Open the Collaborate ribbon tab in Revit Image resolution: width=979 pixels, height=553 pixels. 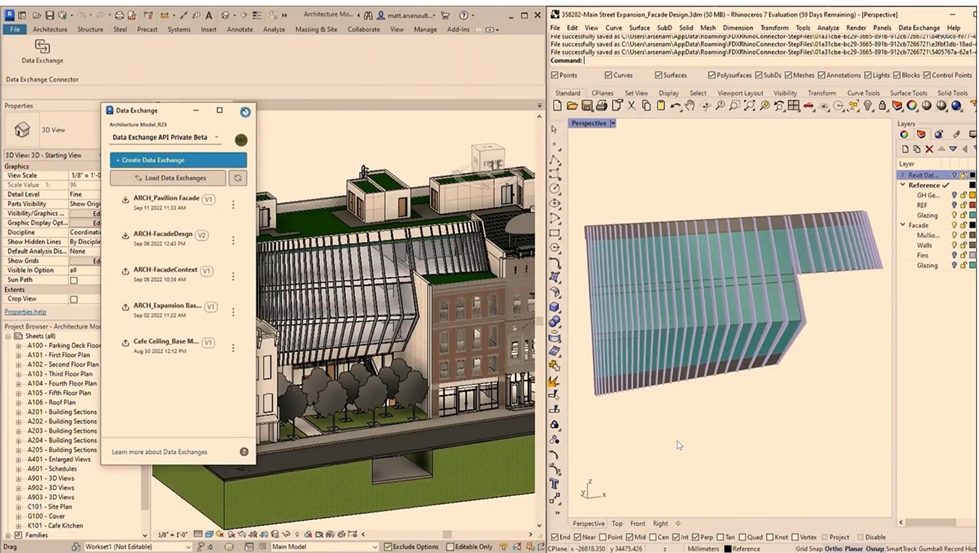pos(363,29)
